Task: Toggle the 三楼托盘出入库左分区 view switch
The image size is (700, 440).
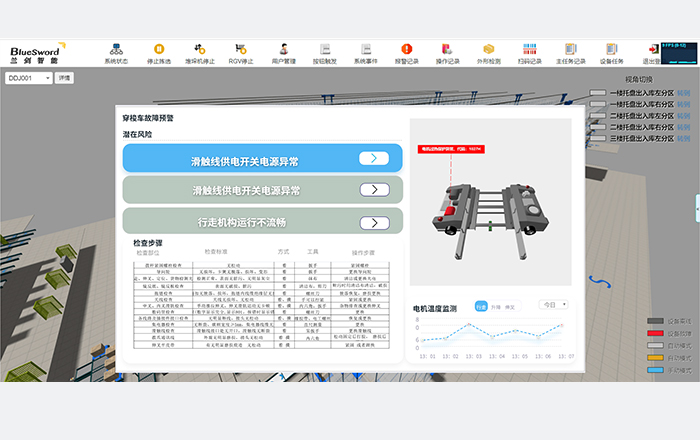Action: tap(597, 137)
